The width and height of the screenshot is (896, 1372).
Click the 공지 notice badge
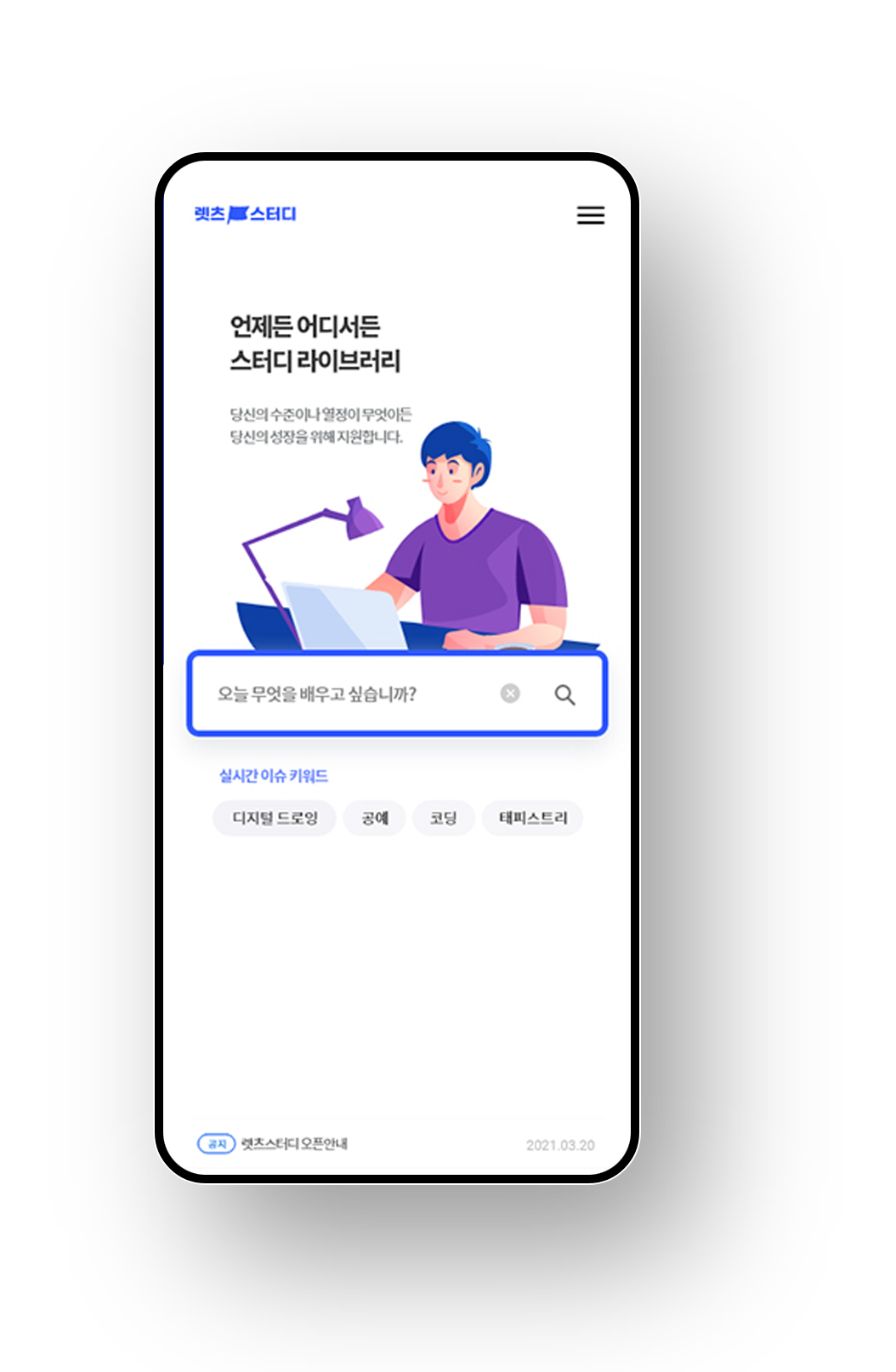point(216,1143)
